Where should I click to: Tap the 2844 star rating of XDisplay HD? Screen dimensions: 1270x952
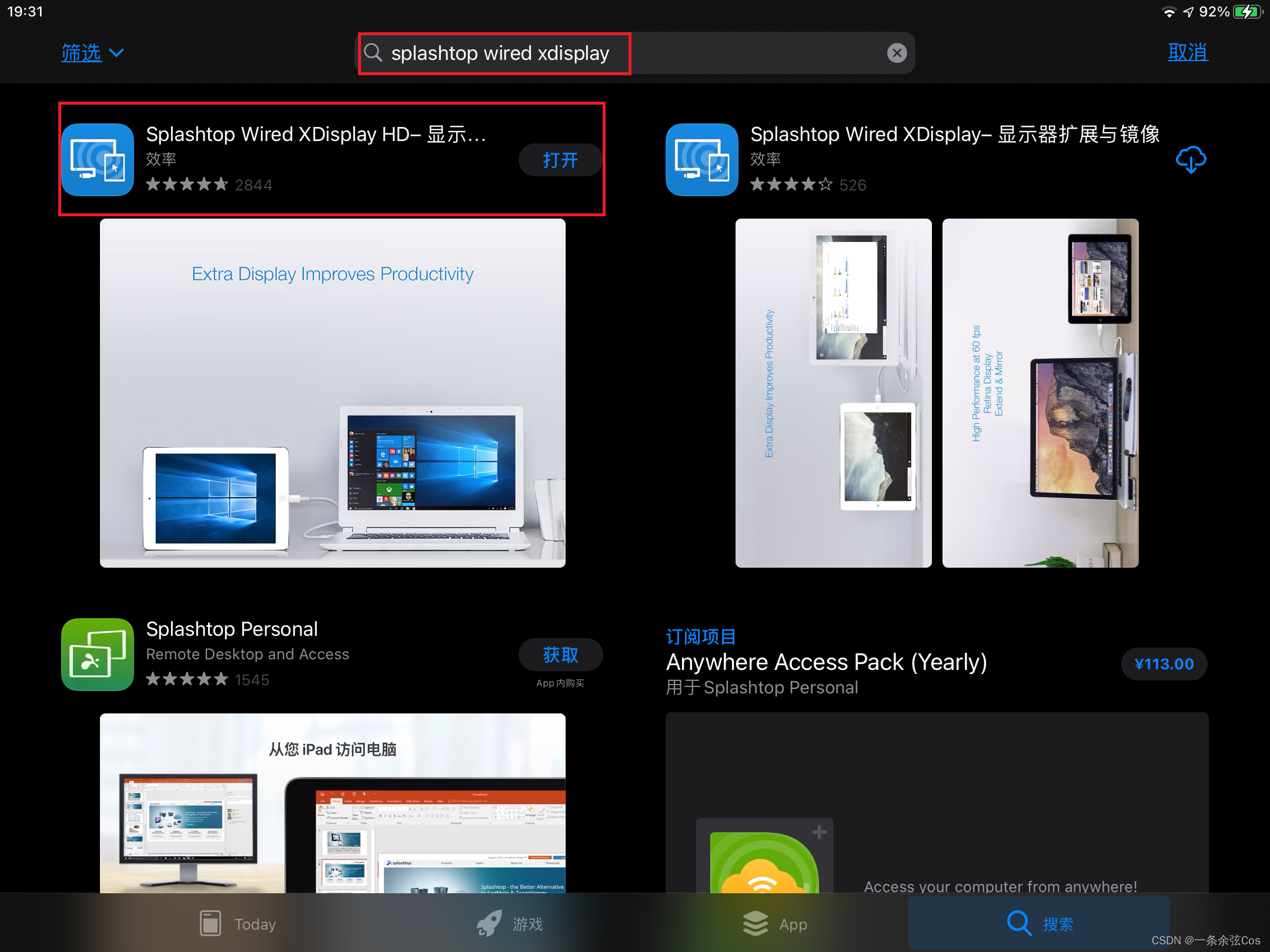(209, 185)
